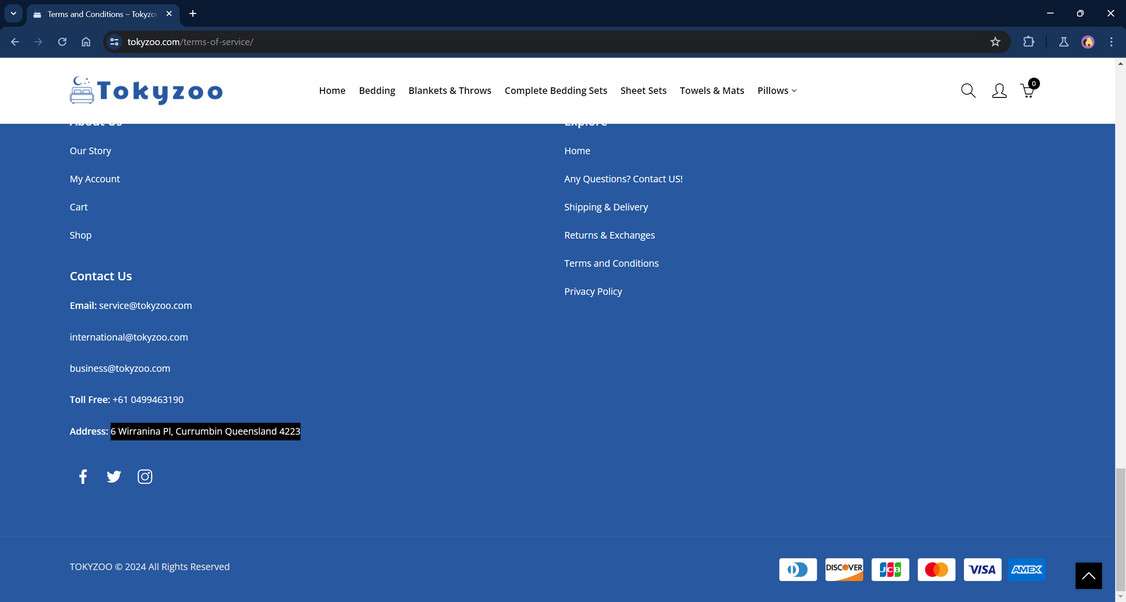Open the Our Story footer link

pyautogui.click(x=90, y=151)
